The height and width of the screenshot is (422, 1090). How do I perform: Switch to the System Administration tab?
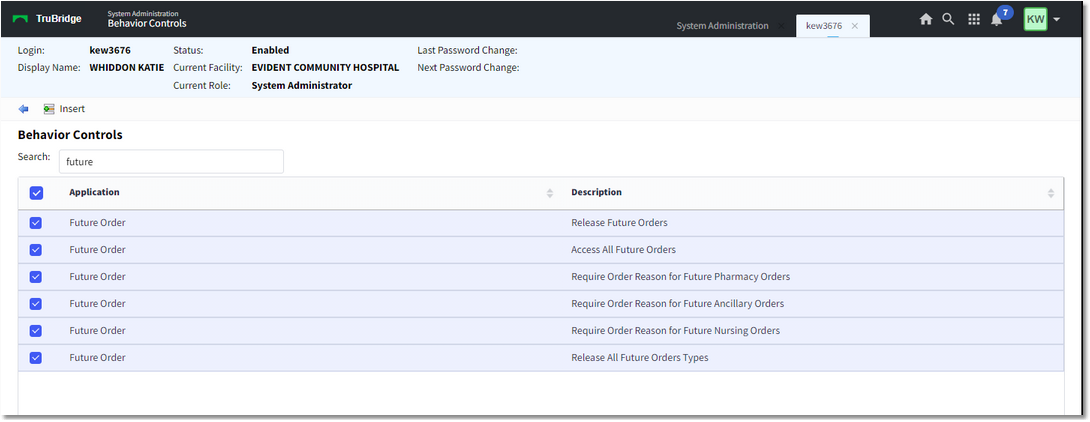[x=722, y=26]
